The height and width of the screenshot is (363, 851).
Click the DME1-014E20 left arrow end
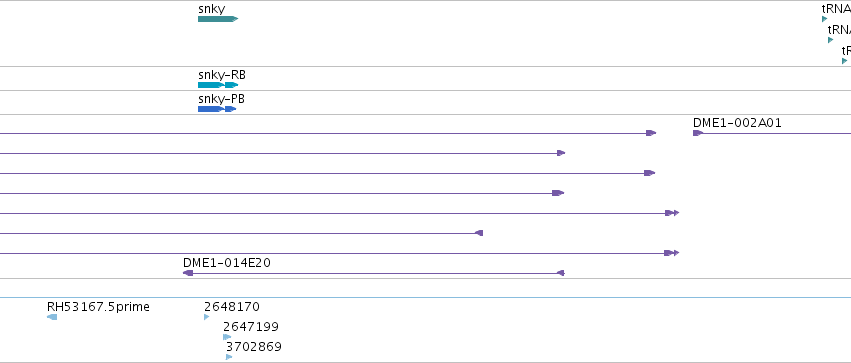[x=188, y=273]
